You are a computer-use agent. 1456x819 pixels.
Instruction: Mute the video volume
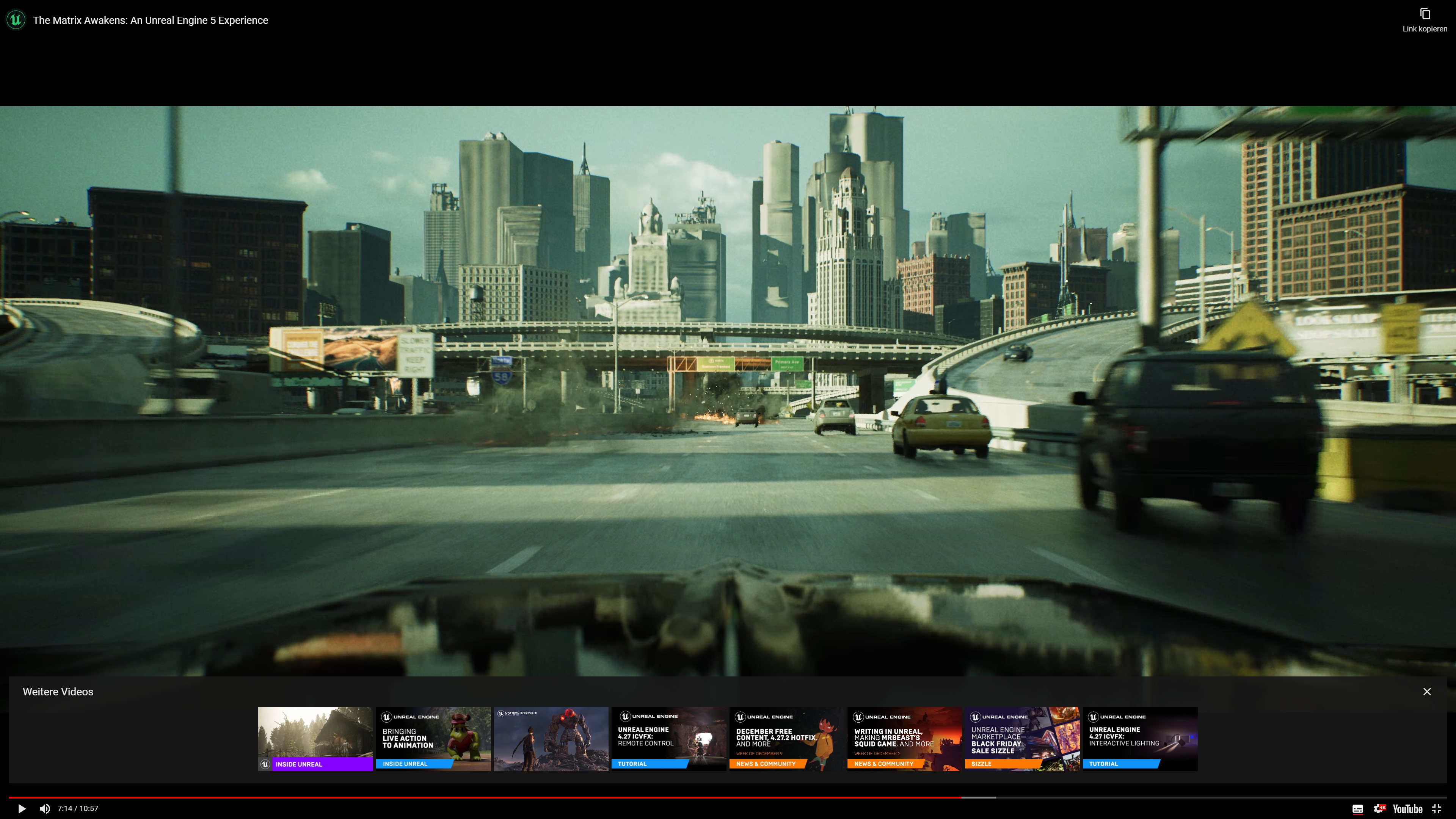[x=45, y=808]
